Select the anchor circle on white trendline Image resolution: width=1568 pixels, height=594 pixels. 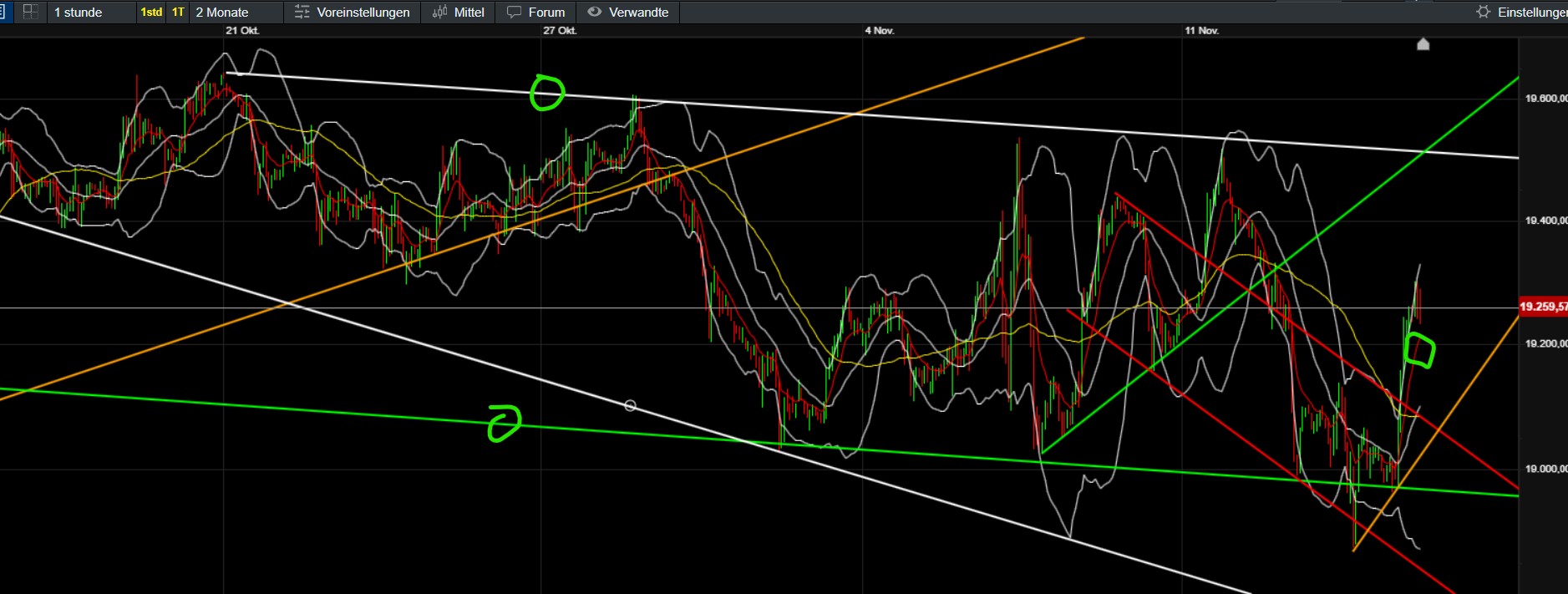coord(631,405)
